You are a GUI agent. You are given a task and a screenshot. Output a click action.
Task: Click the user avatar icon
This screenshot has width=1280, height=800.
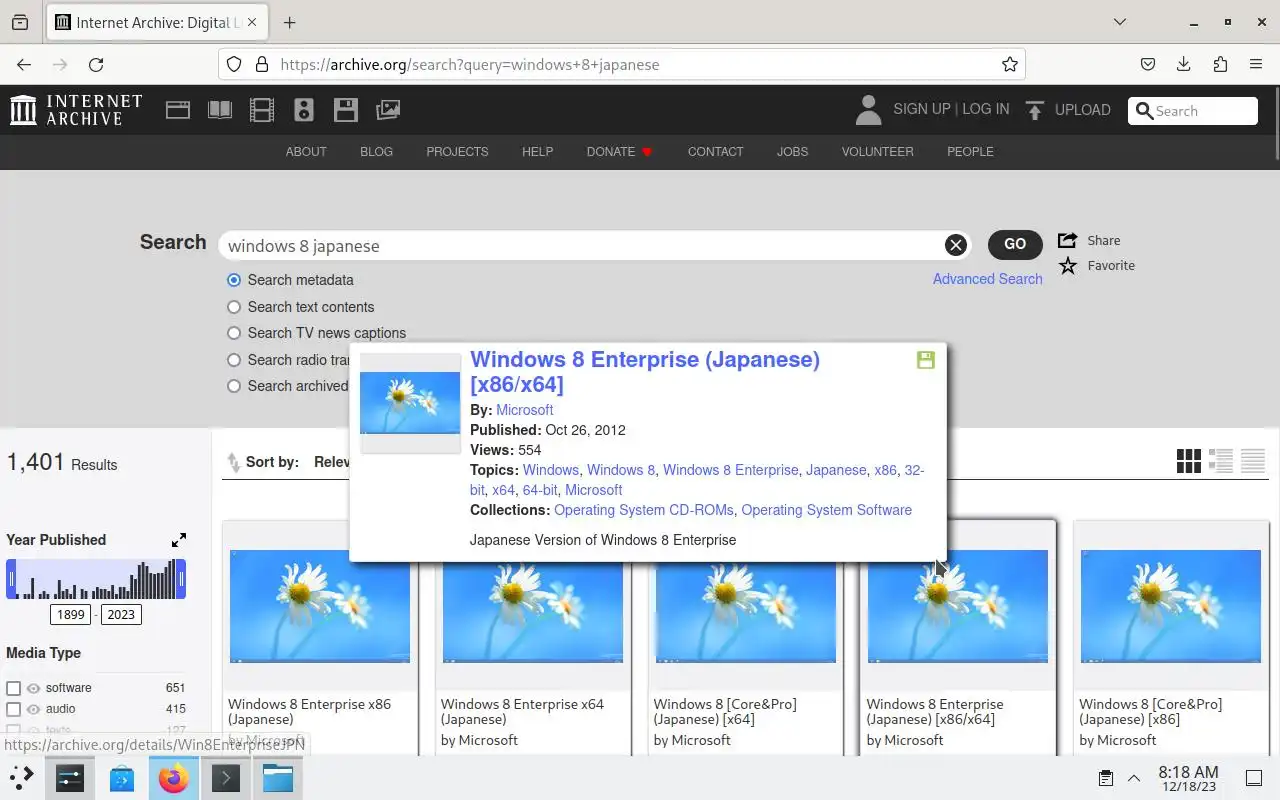tap(868, 110)
